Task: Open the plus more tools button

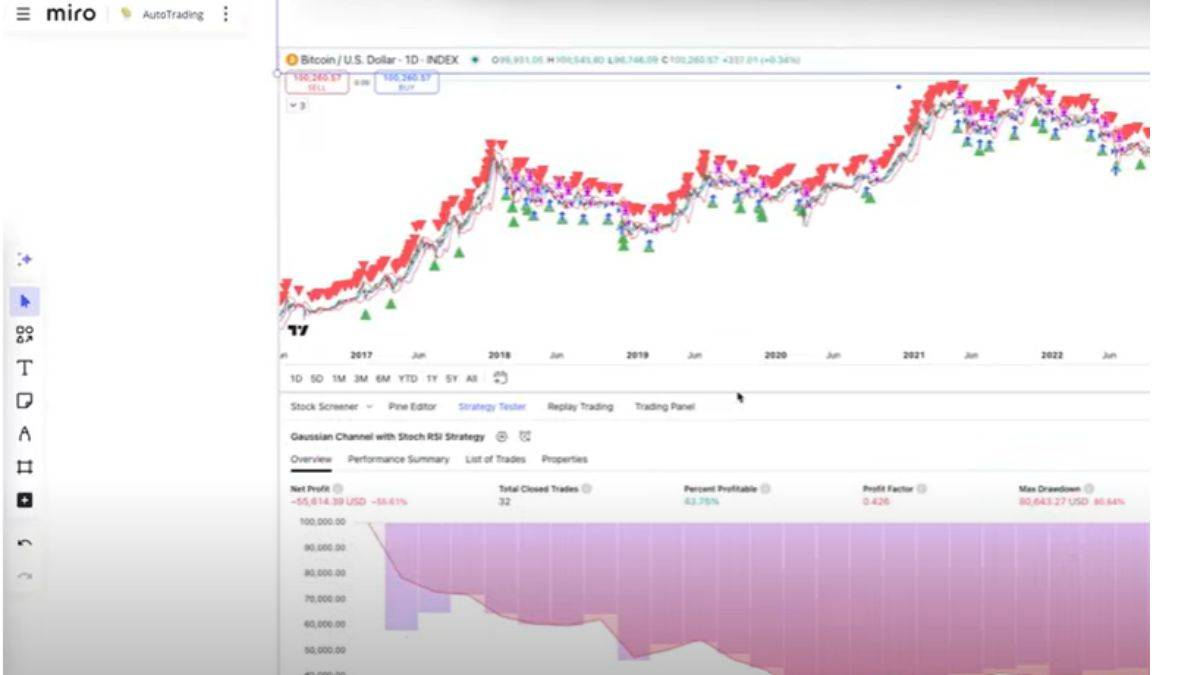Action: 25,500
